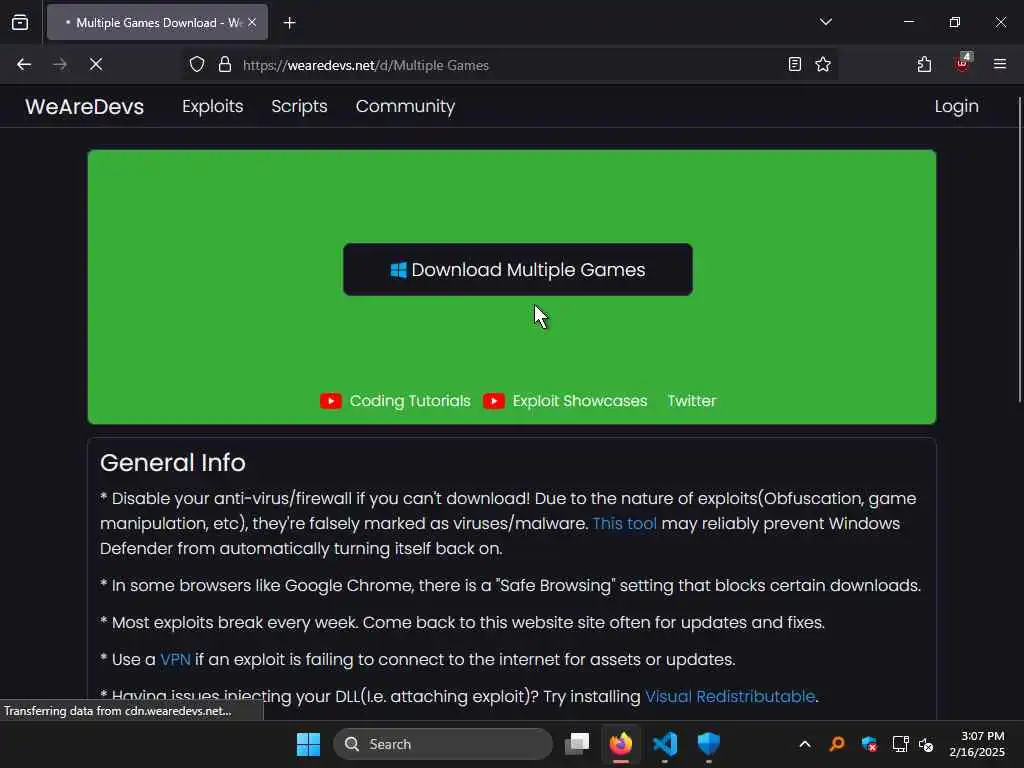Viewport: 1024px width, 768px height.
Task: Click the General Info heading
Action: [173, 463]
